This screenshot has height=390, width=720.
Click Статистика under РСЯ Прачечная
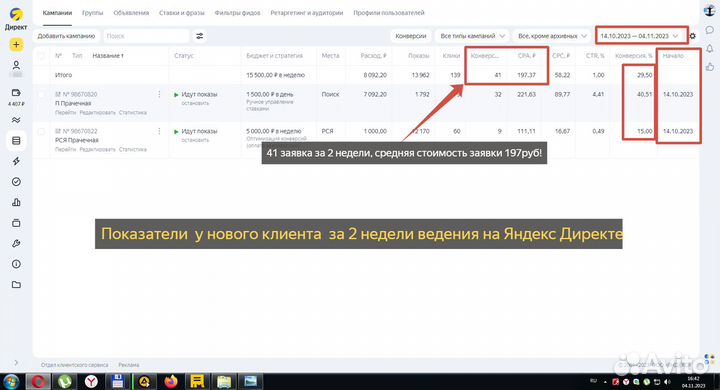coord(133,149)
